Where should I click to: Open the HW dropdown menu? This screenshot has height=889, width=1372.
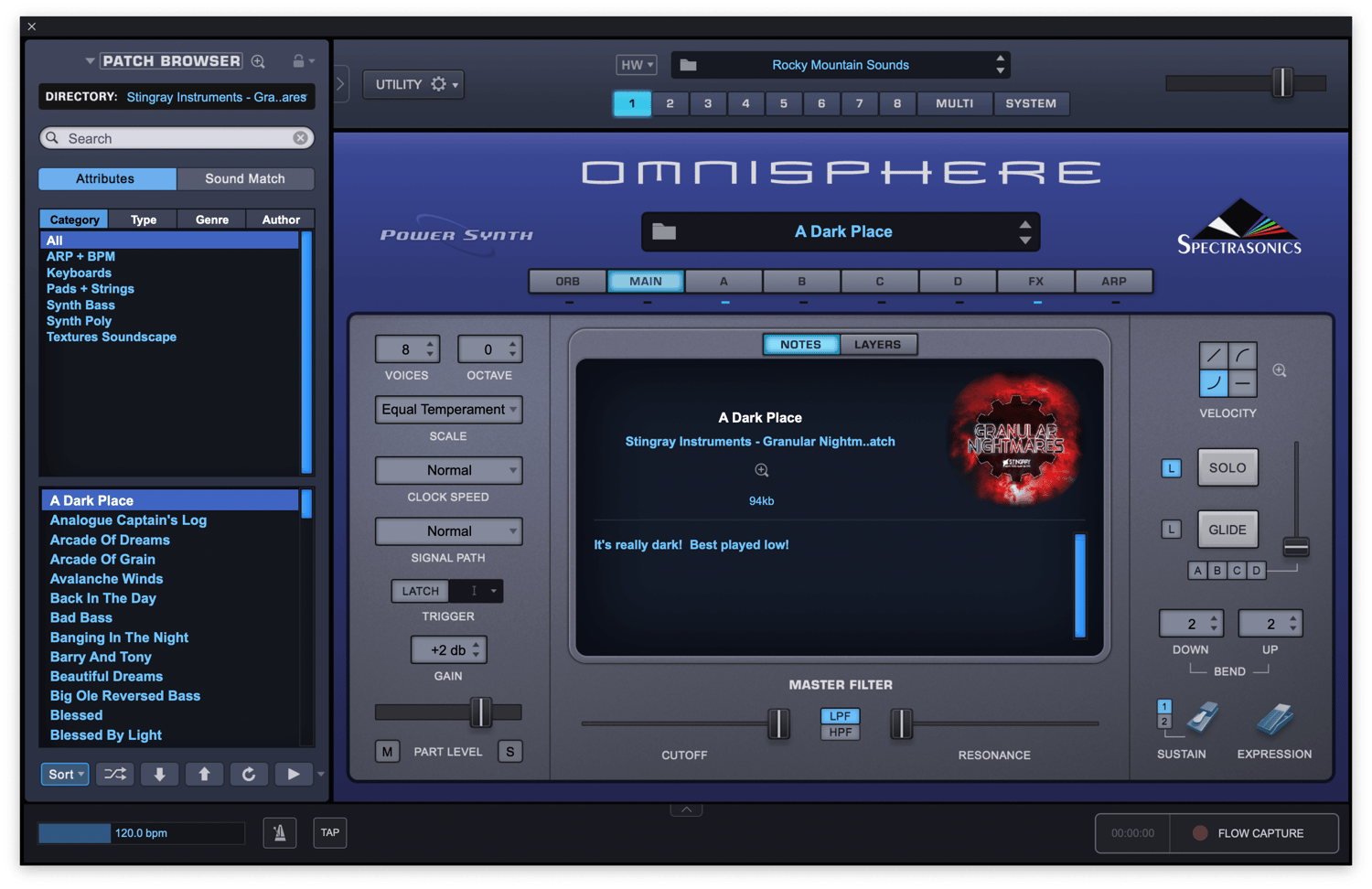[637, 65]
